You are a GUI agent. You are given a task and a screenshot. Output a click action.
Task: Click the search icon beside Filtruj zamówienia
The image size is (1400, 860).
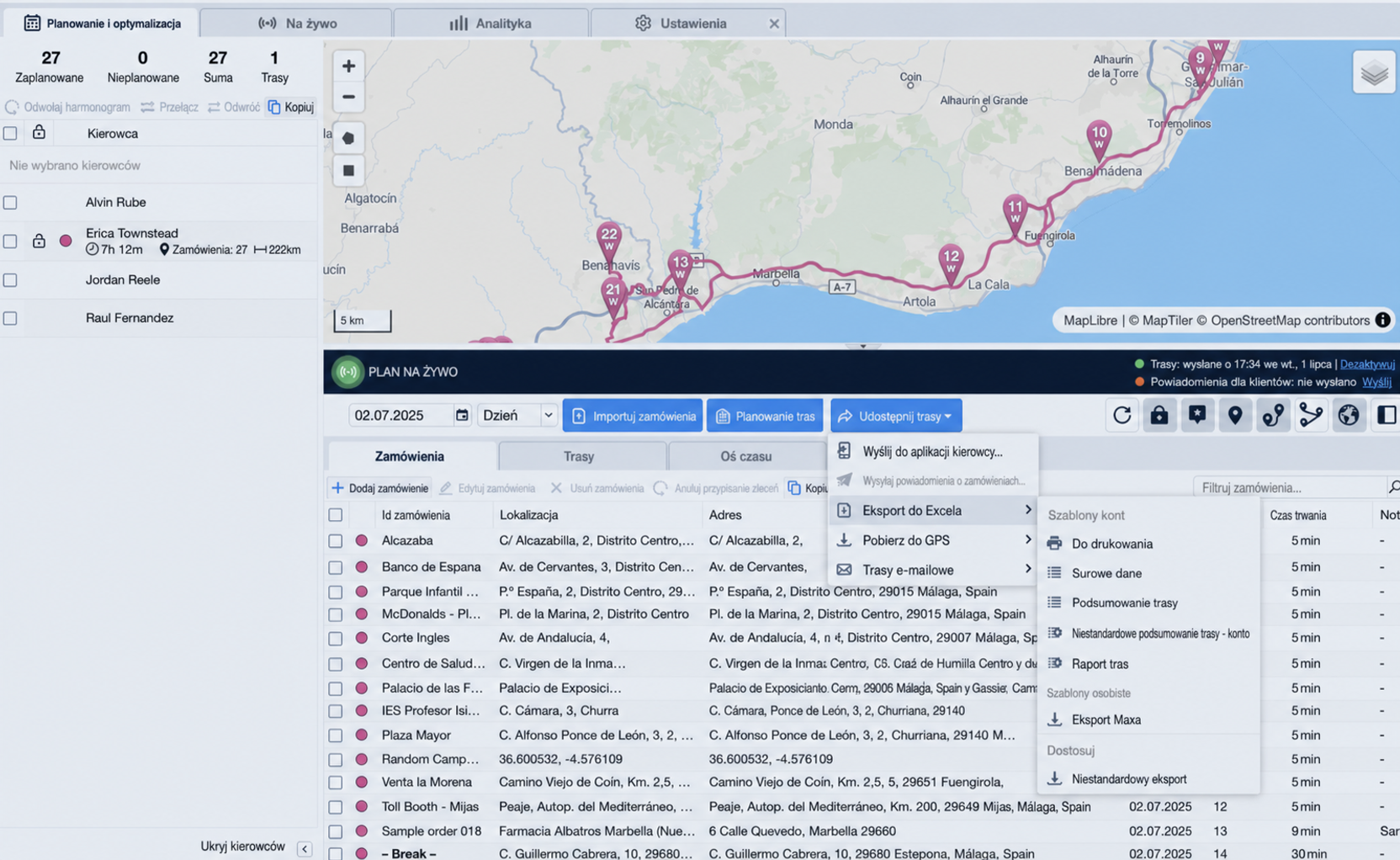1393,487
